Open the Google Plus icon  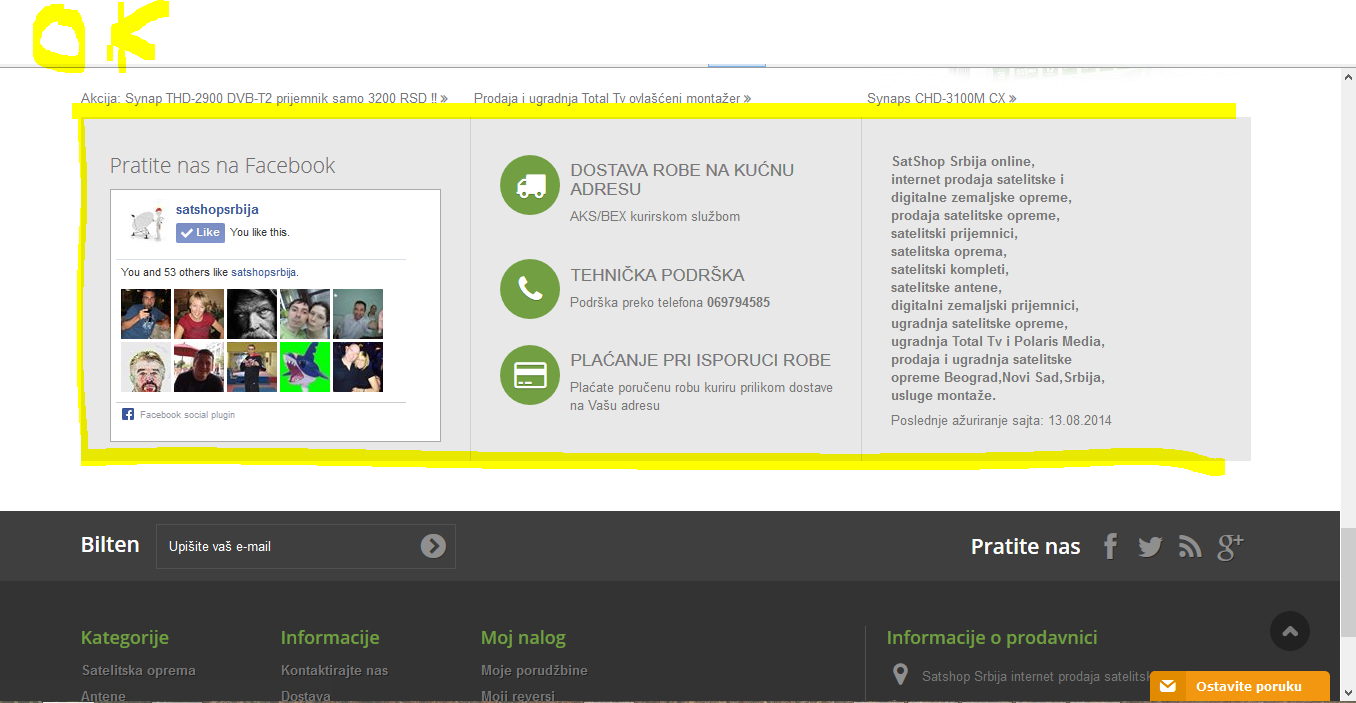pos(1230,546)
